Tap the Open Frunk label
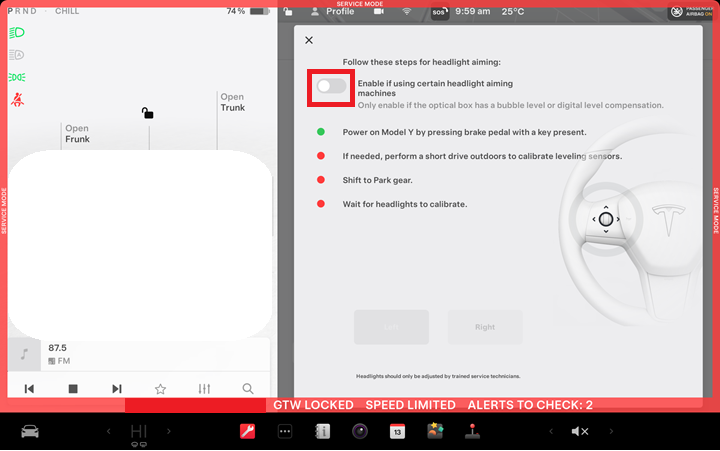Image resolution: width=720 pixels, height=451 pixels. [x=77, y=134]
